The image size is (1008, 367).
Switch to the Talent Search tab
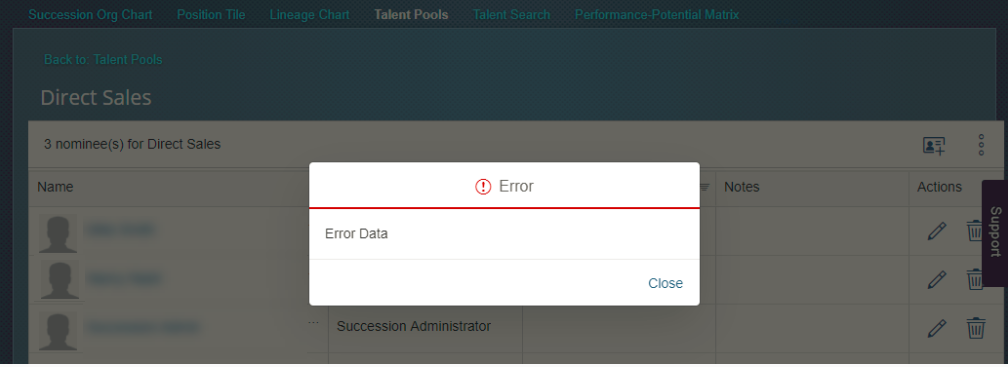[x=512, y=14]
